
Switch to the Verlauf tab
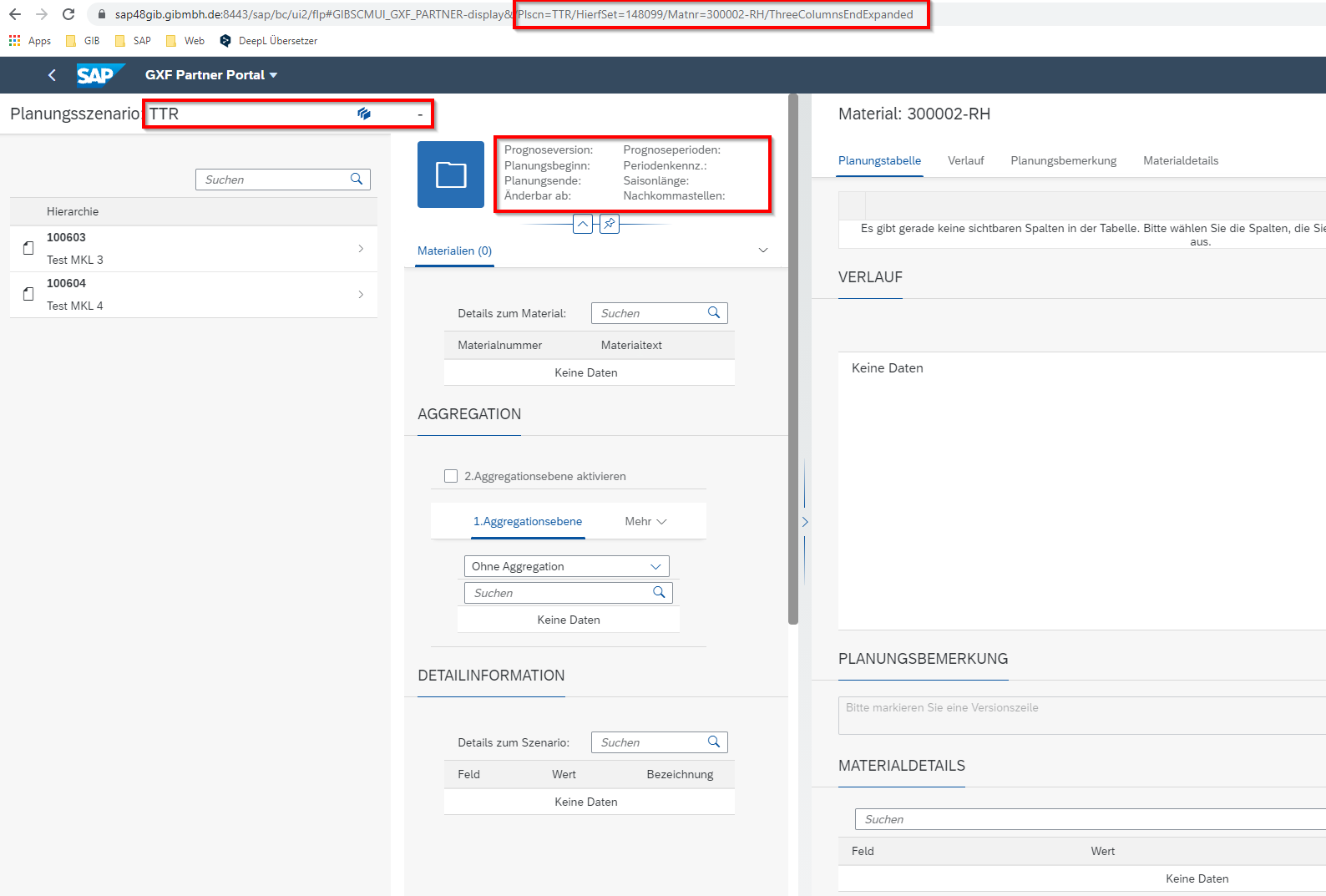tap(965, 160)
